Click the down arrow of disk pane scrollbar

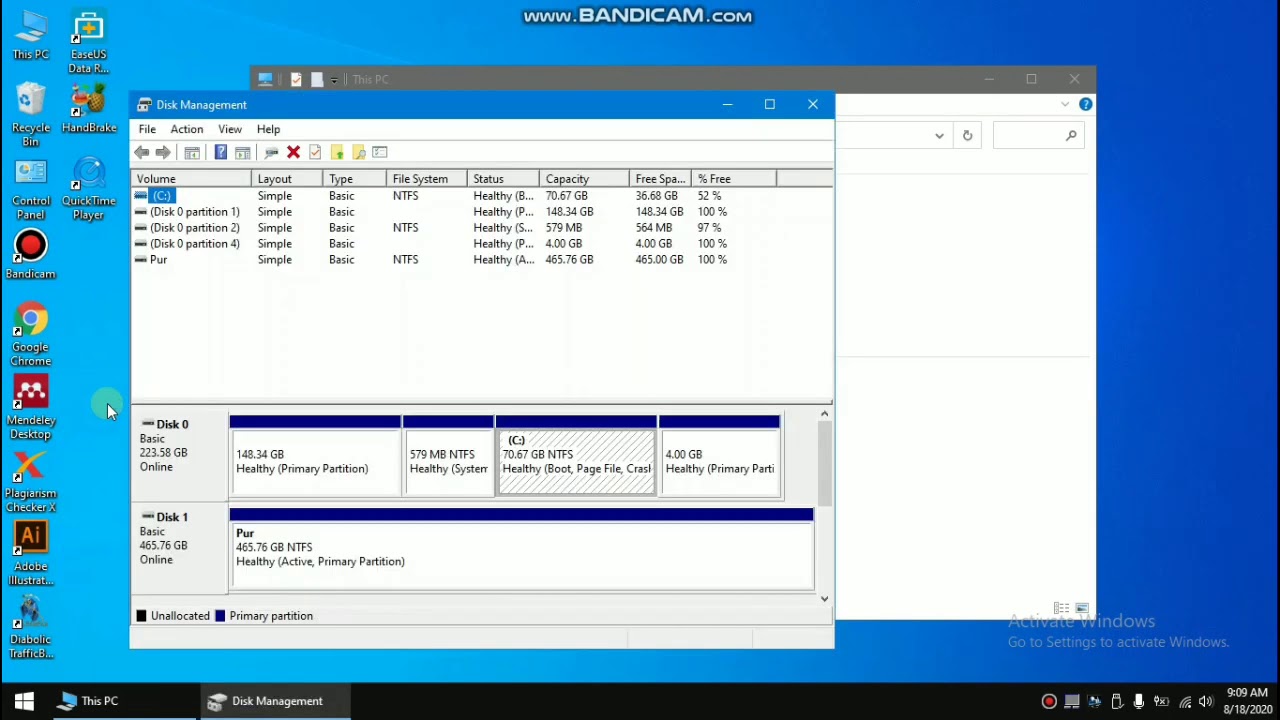point(824,598)
